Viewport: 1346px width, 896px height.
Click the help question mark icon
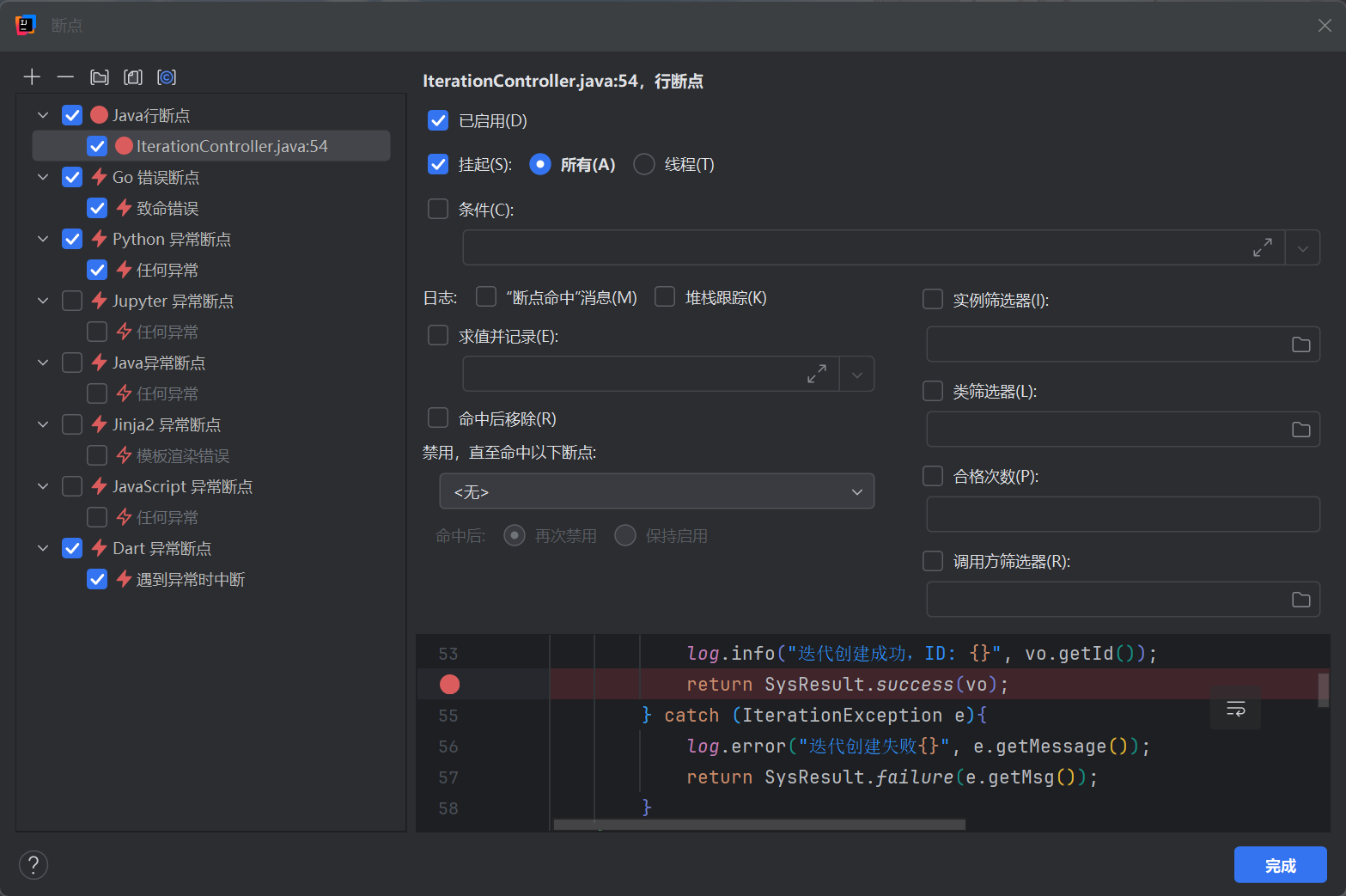tap(33, 865)
